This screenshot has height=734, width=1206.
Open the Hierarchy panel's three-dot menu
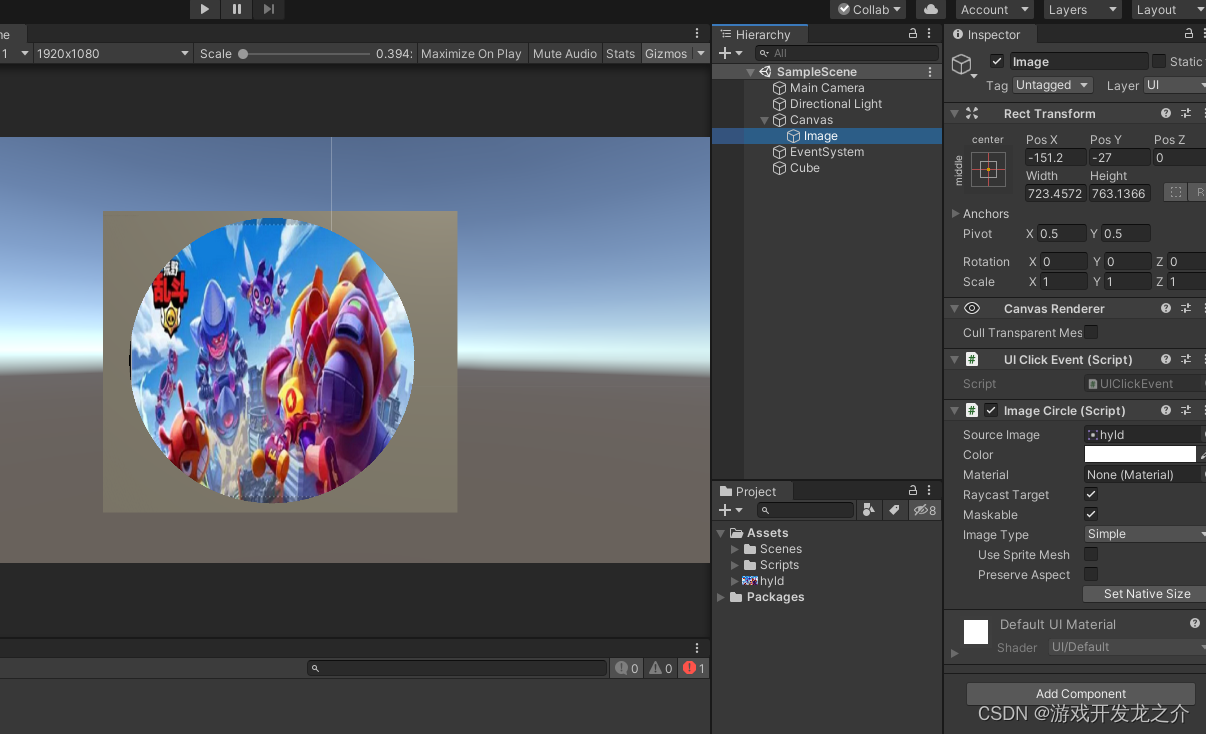(x=929, y=34)
